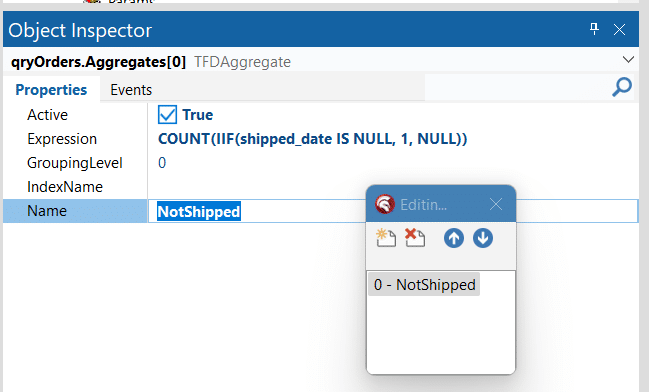
Task: Click the empty IndexName value field
Action: pos(393,187)
